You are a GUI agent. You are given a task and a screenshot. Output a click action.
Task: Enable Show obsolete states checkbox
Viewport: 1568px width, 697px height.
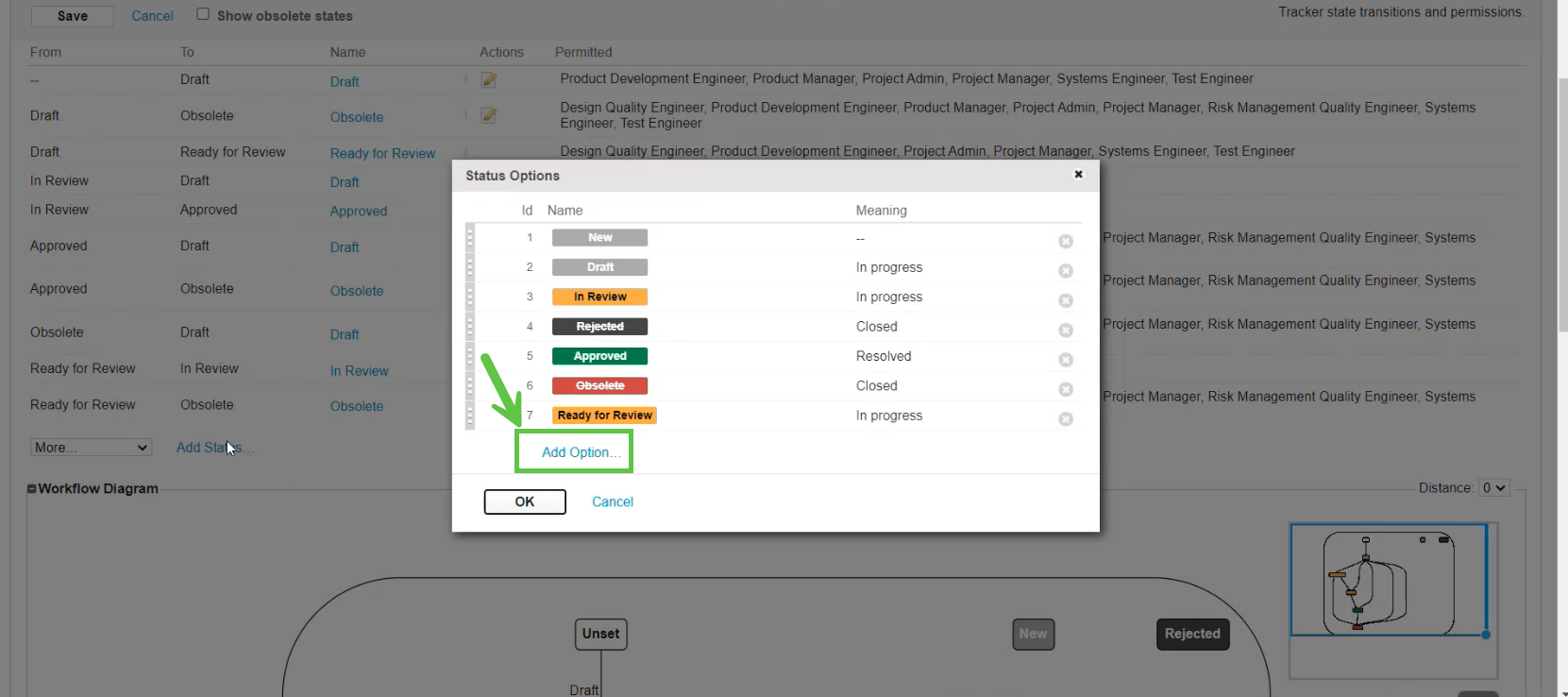(x=203, y=14)
